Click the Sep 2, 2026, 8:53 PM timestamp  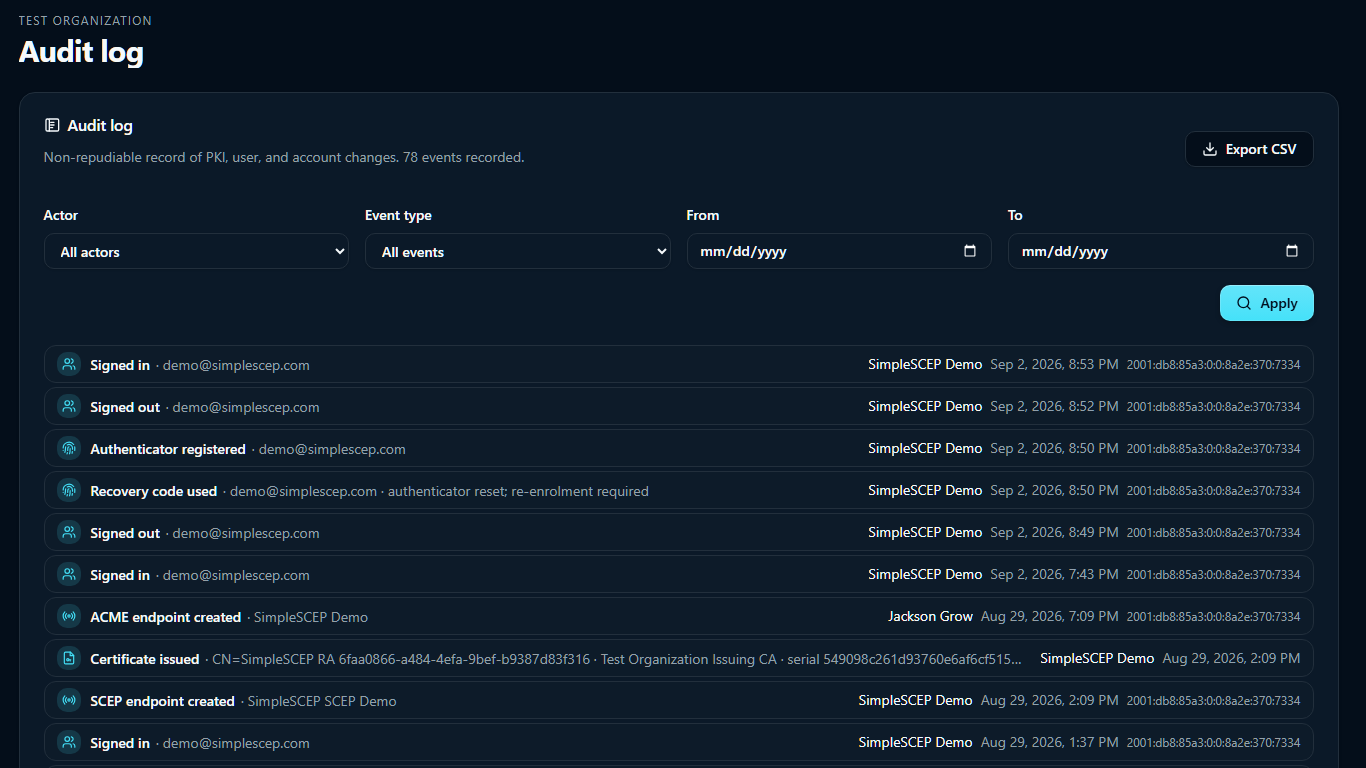coord(1054,364)
